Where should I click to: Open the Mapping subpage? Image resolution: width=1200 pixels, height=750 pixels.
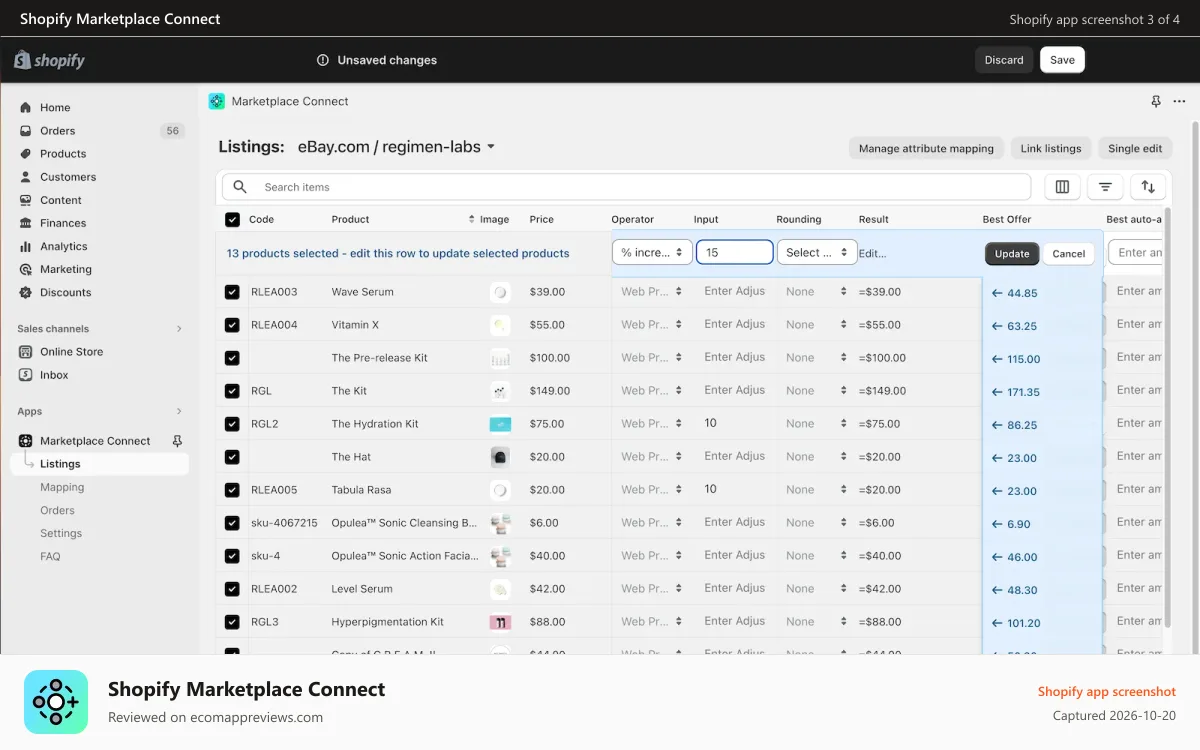pos(62,487)
